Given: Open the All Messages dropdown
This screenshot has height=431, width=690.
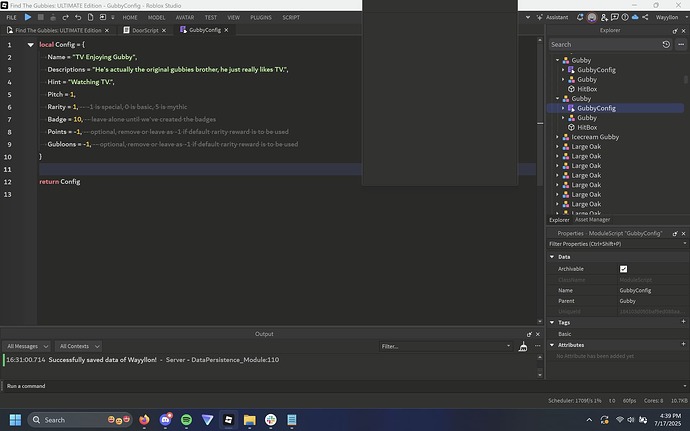Looking at the screenshot, I should [x=26, y=346].
